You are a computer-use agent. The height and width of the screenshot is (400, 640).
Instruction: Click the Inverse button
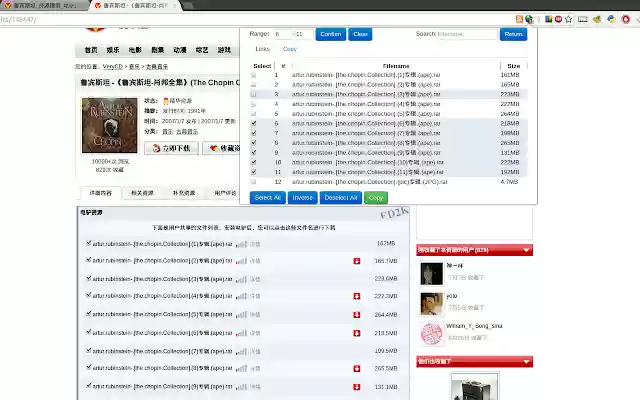pos(302,198)
